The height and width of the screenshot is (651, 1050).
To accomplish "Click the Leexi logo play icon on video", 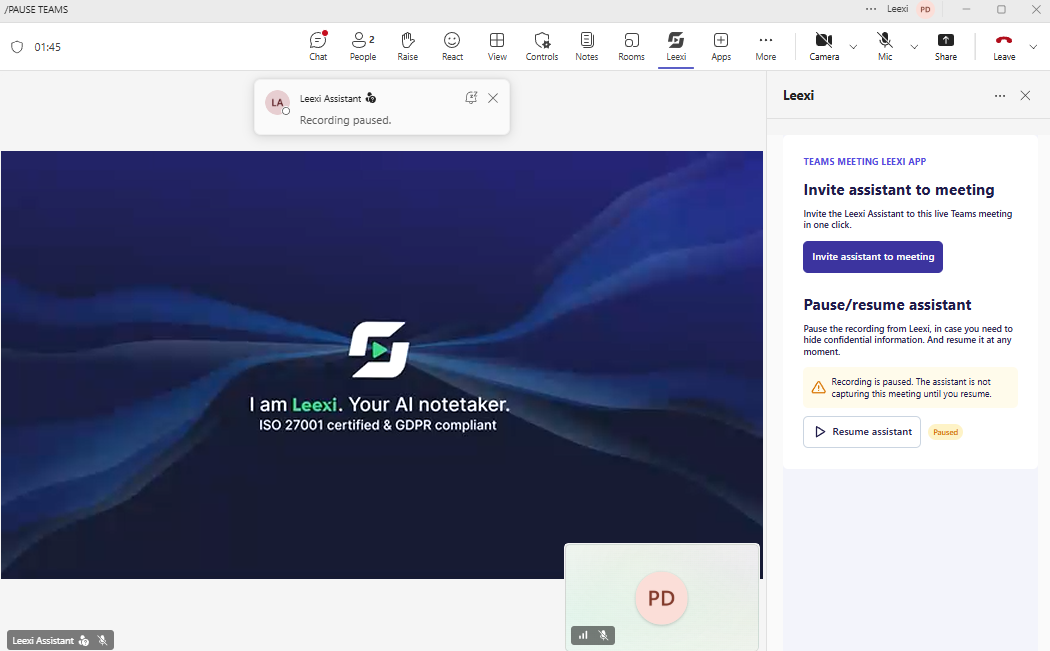I will tap(378, 350).
